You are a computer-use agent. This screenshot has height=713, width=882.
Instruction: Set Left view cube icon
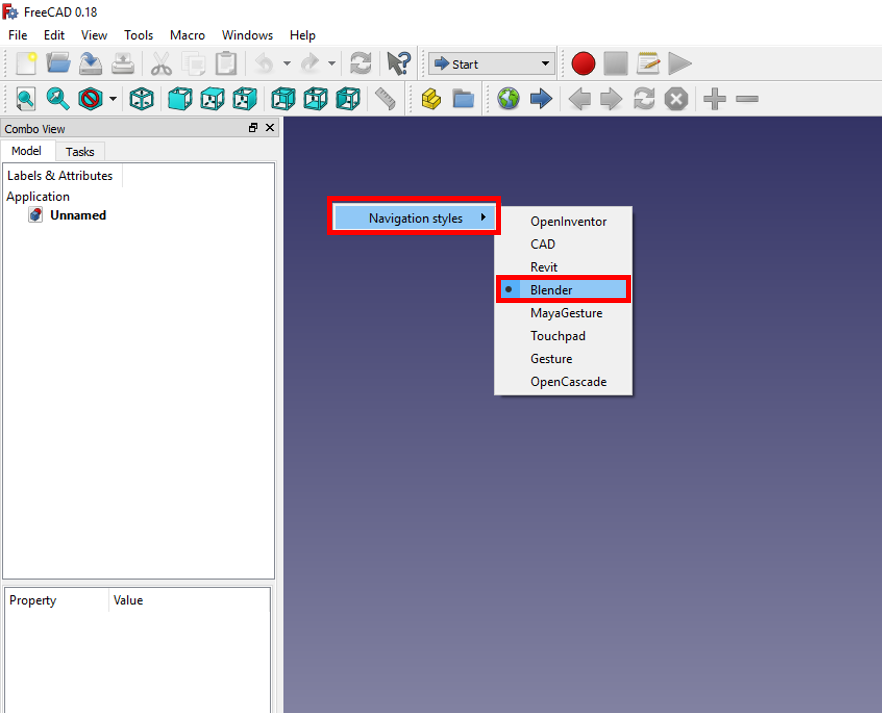point(348,99)
